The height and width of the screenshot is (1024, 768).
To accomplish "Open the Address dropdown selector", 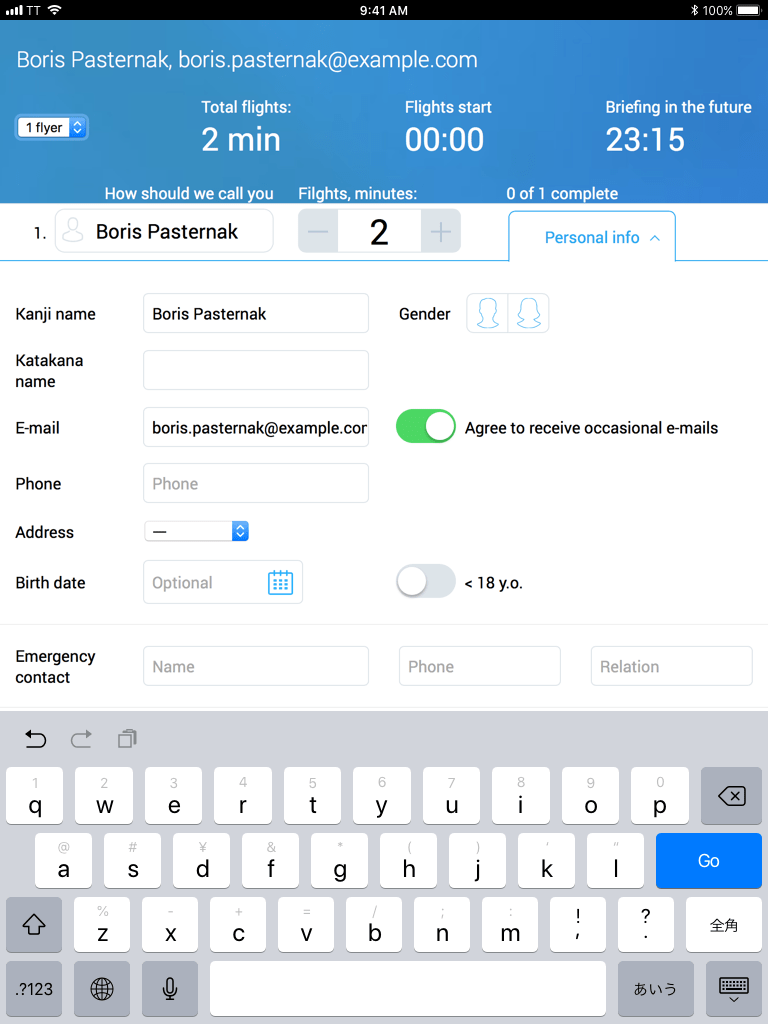I will pyautogui.click(x=197, y=532).
